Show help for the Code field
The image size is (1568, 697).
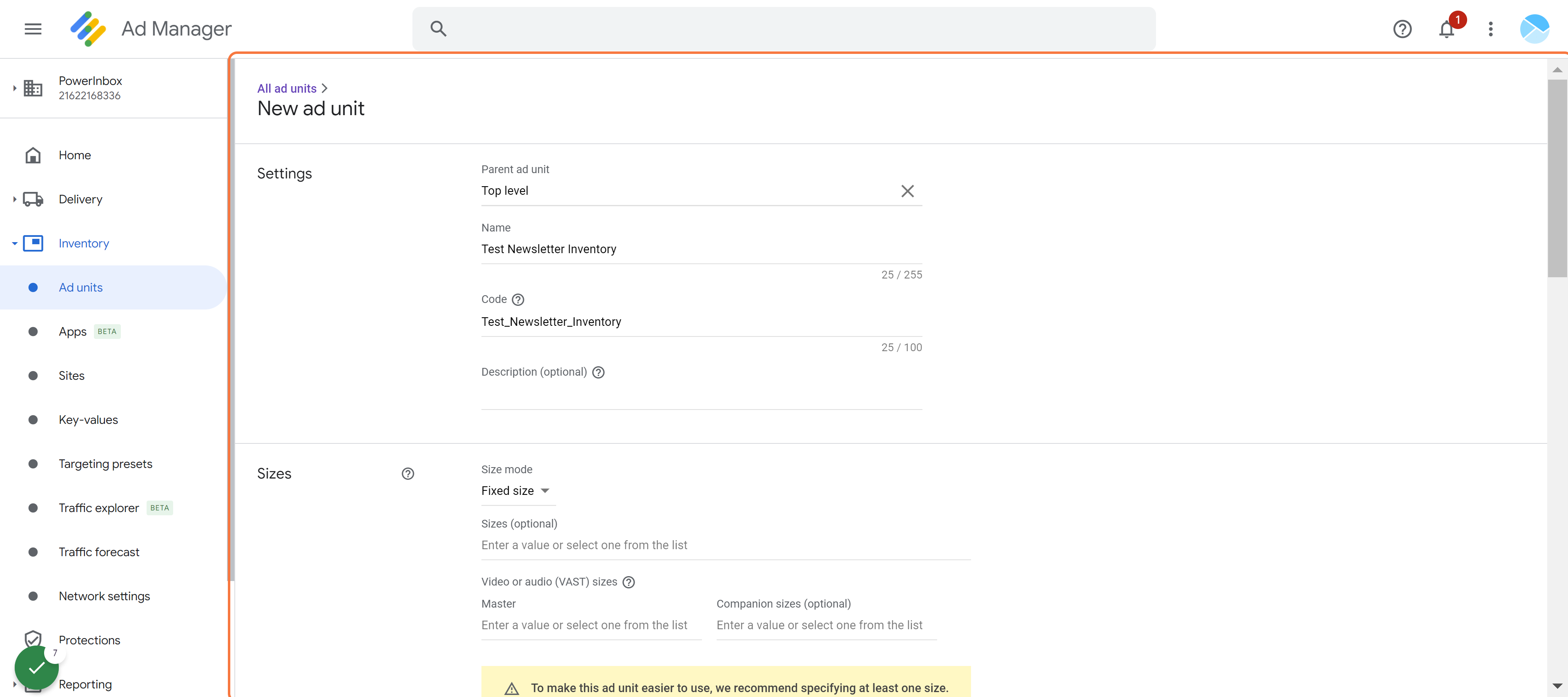517,299
